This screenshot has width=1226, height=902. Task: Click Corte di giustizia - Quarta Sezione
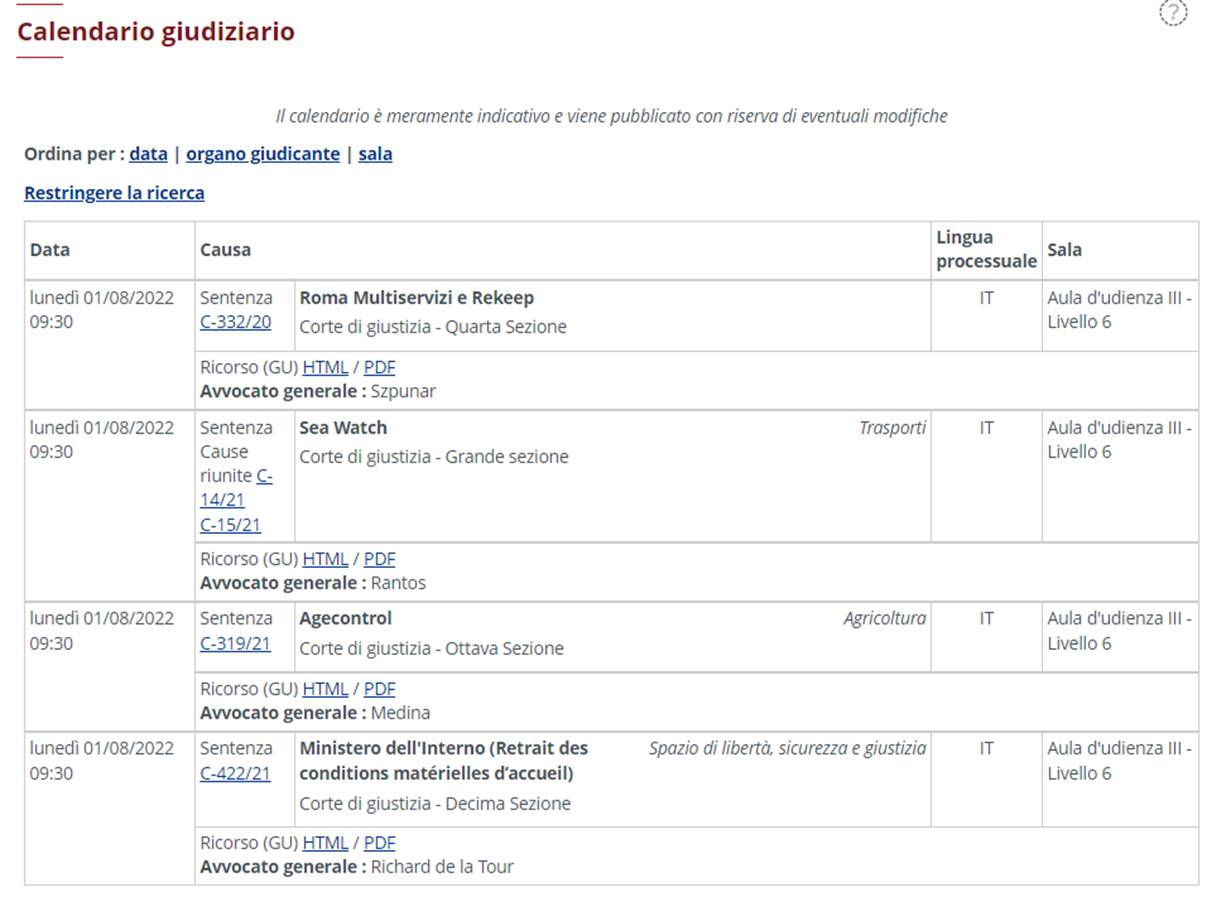(x=433, y=327)
